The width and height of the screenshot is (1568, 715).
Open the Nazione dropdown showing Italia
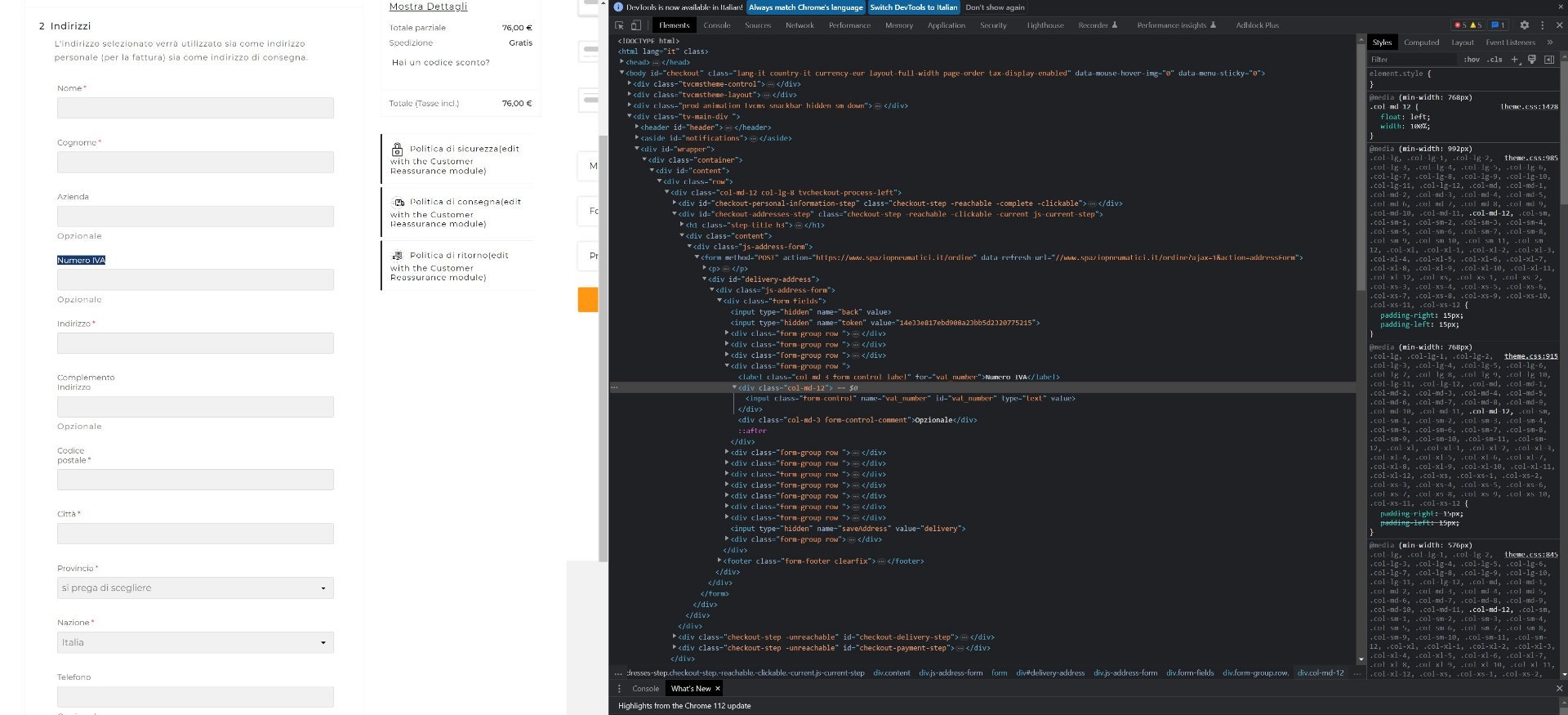tap(195, 643)
